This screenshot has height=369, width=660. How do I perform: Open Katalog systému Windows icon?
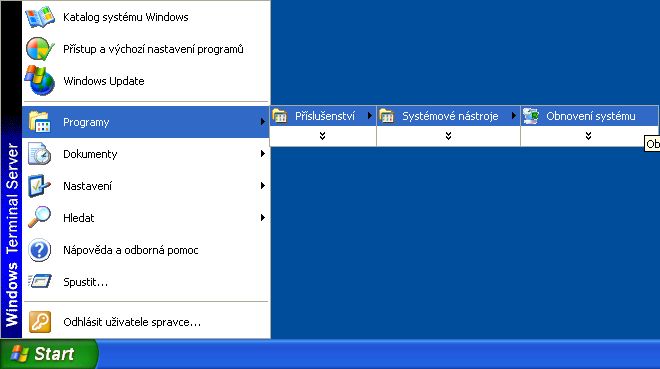[40, 17]
